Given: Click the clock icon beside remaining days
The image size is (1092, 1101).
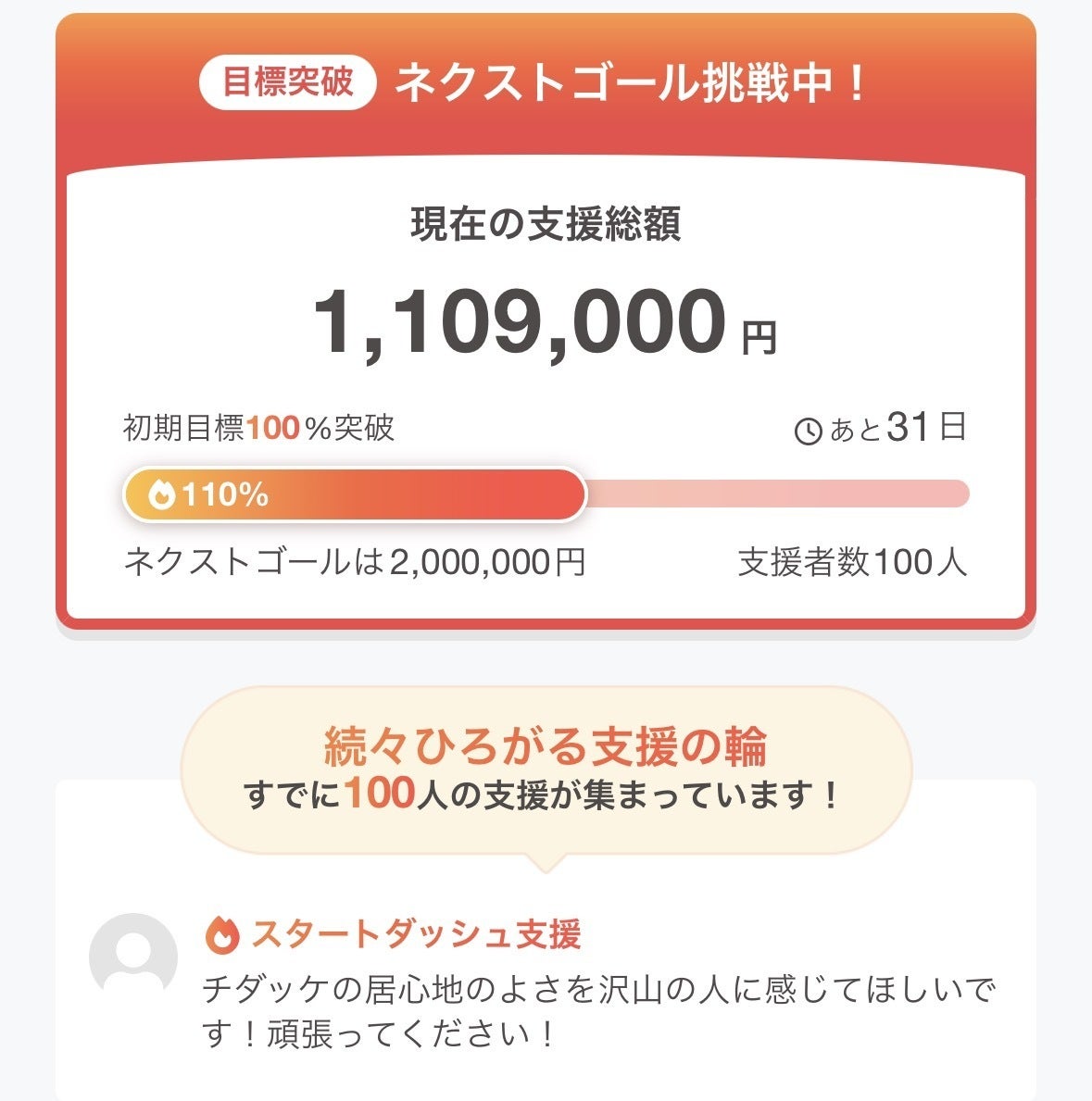Looking at the screenshot, I should click(x=808, y=431).
